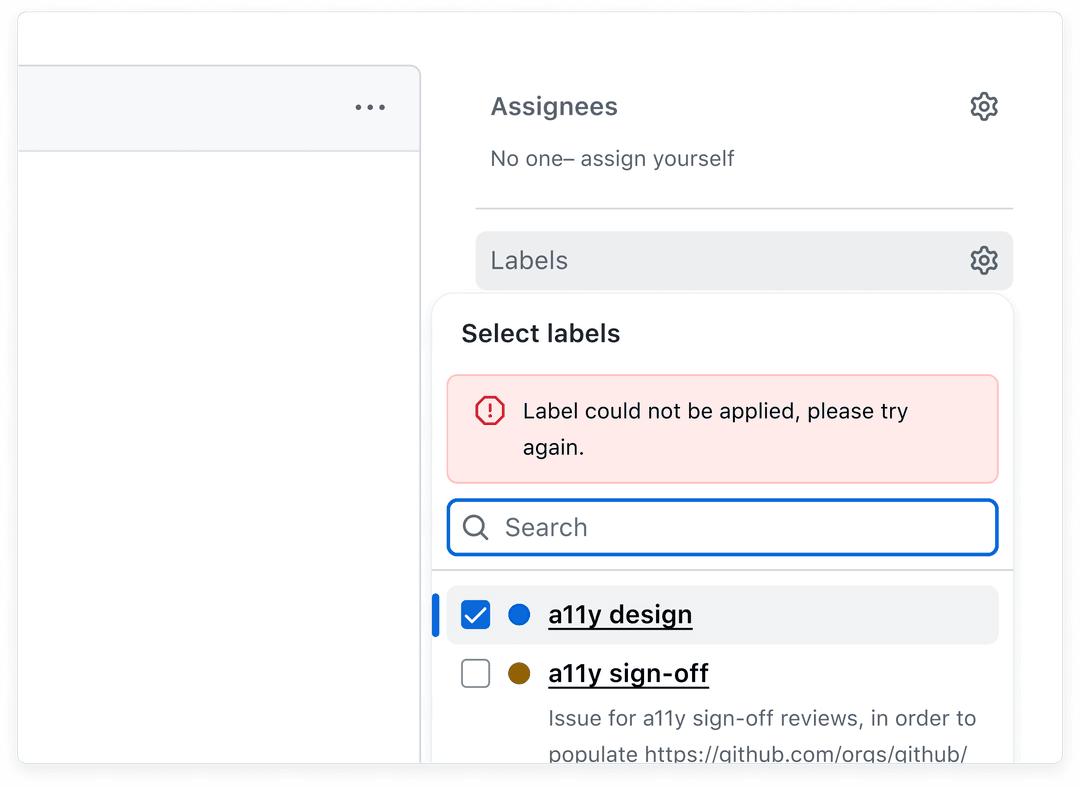Click the red error stop-sign icon

coord(489,410)
